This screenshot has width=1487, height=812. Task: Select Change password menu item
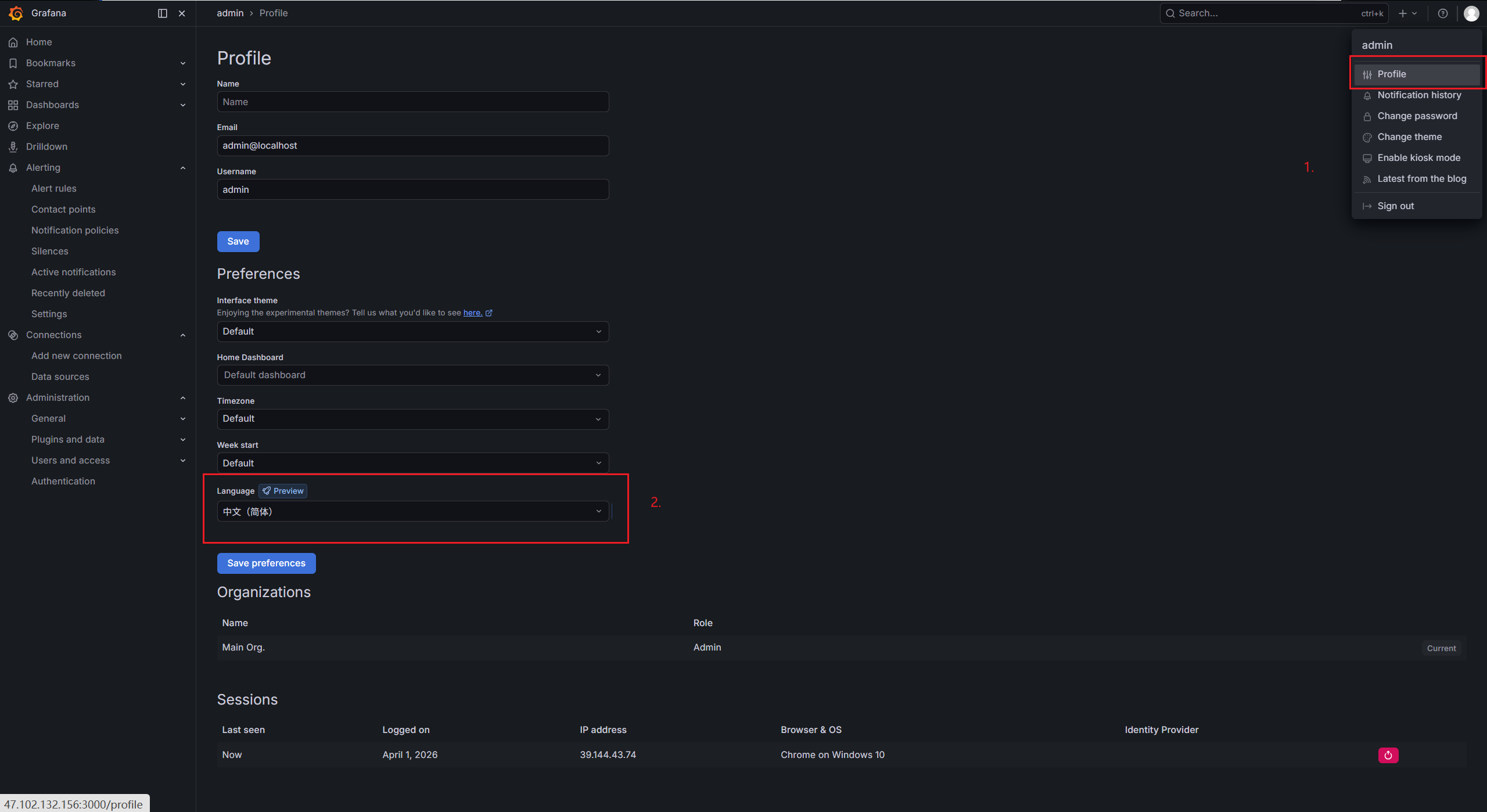(1417, 116)
